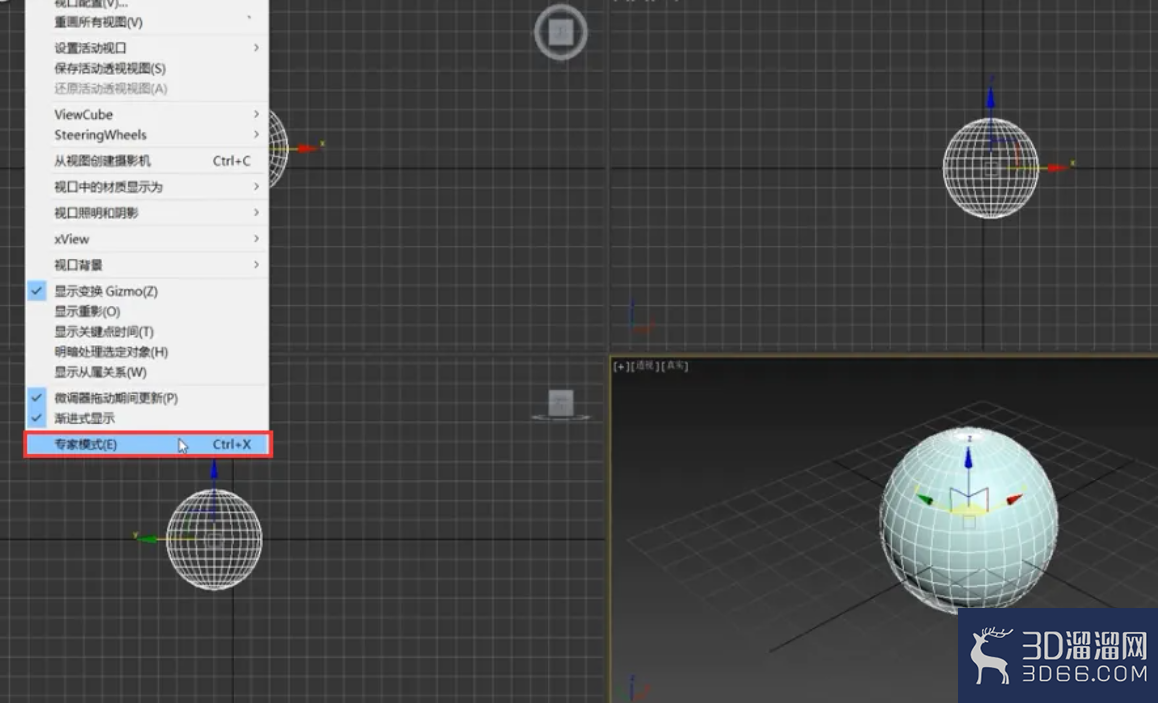Click the 3D溜溜网 watermark logo
The width and height of the screenshot is (1158, 703).
pyautogui.click(x=1058, y=656)
